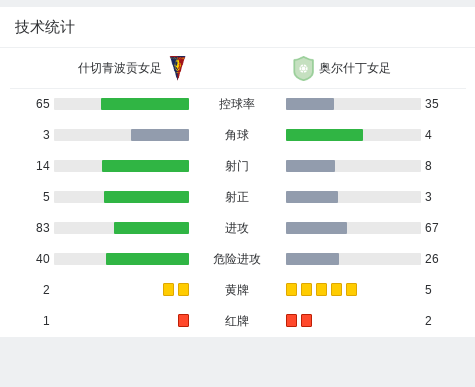The height and width of the screenshot is (387, 475).
Task: Click the green 角球 bar for the away team
Action: coord(324,135)
